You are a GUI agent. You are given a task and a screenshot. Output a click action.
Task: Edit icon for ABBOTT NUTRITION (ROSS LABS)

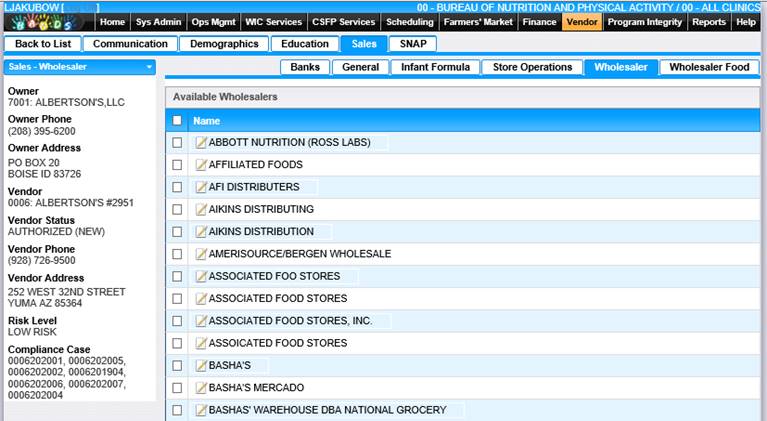(201, 142)
